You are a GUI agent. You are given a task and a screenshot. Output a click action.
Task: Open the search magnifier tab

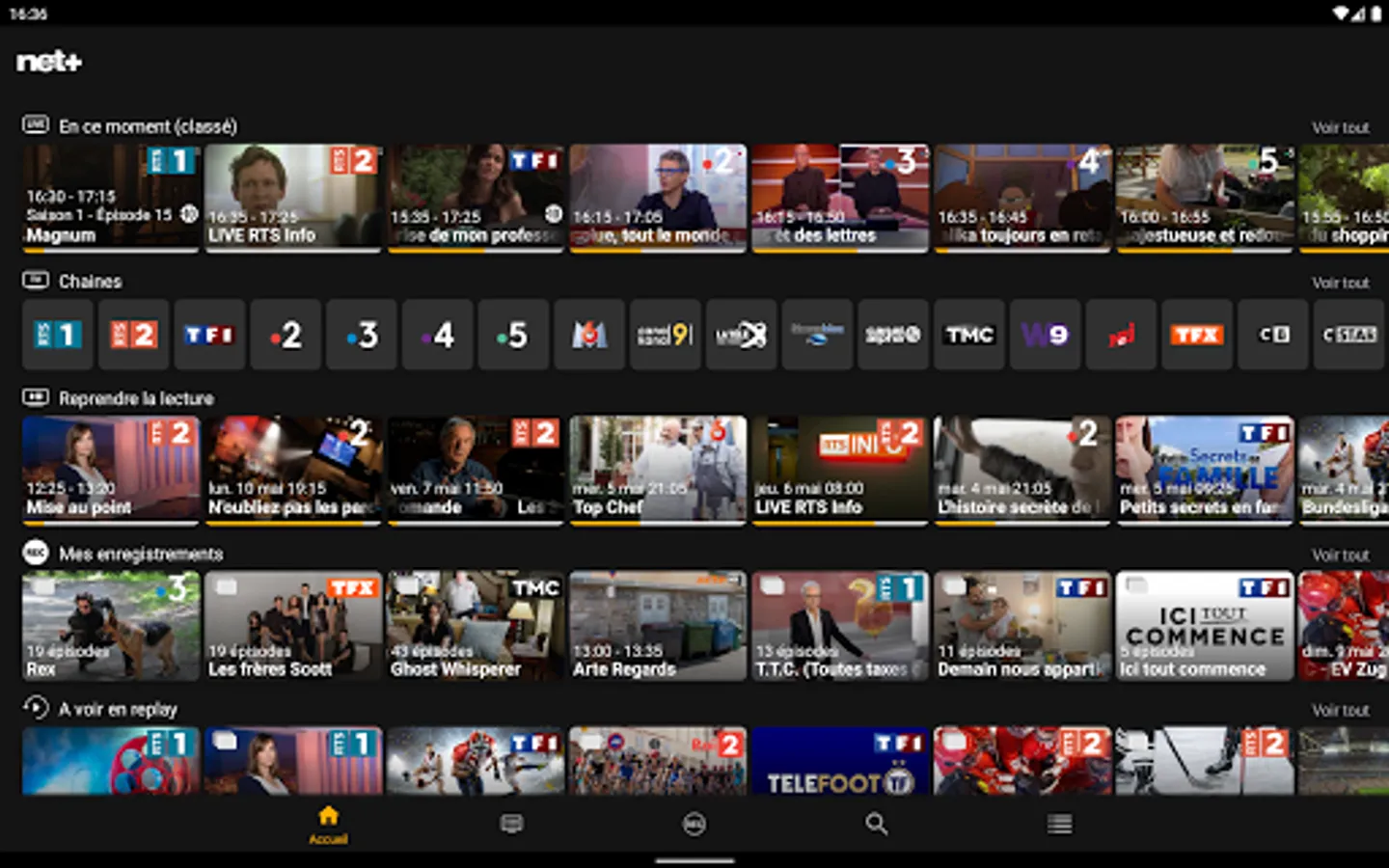(x=876, y=824)
